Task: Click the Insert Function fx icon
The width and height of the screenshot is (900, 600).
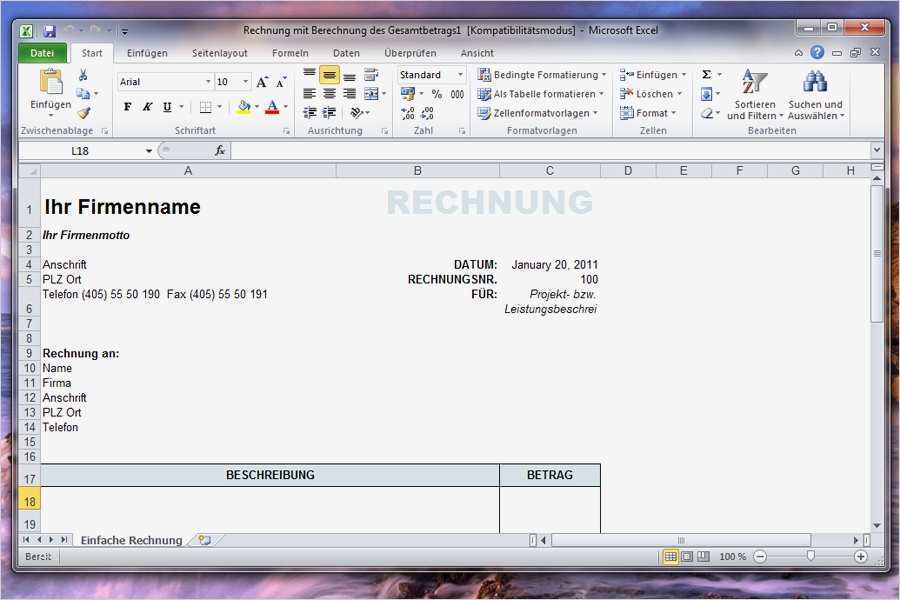Action: pos(219,150)
